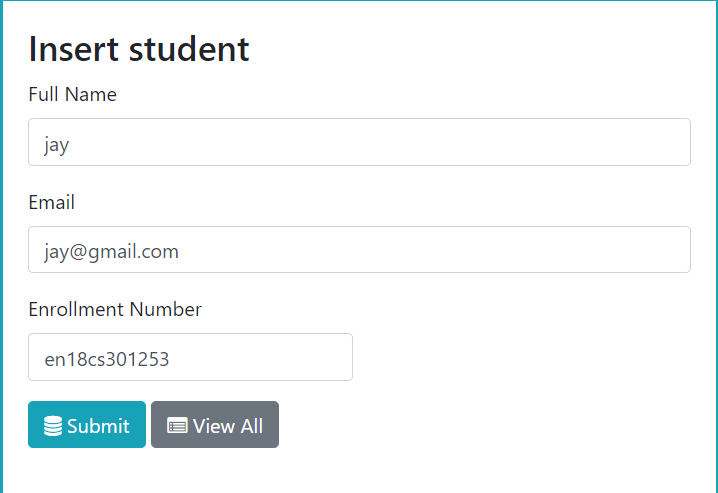Click the "View All" text on gray button

pyautogui.click(x=228, y=426)
